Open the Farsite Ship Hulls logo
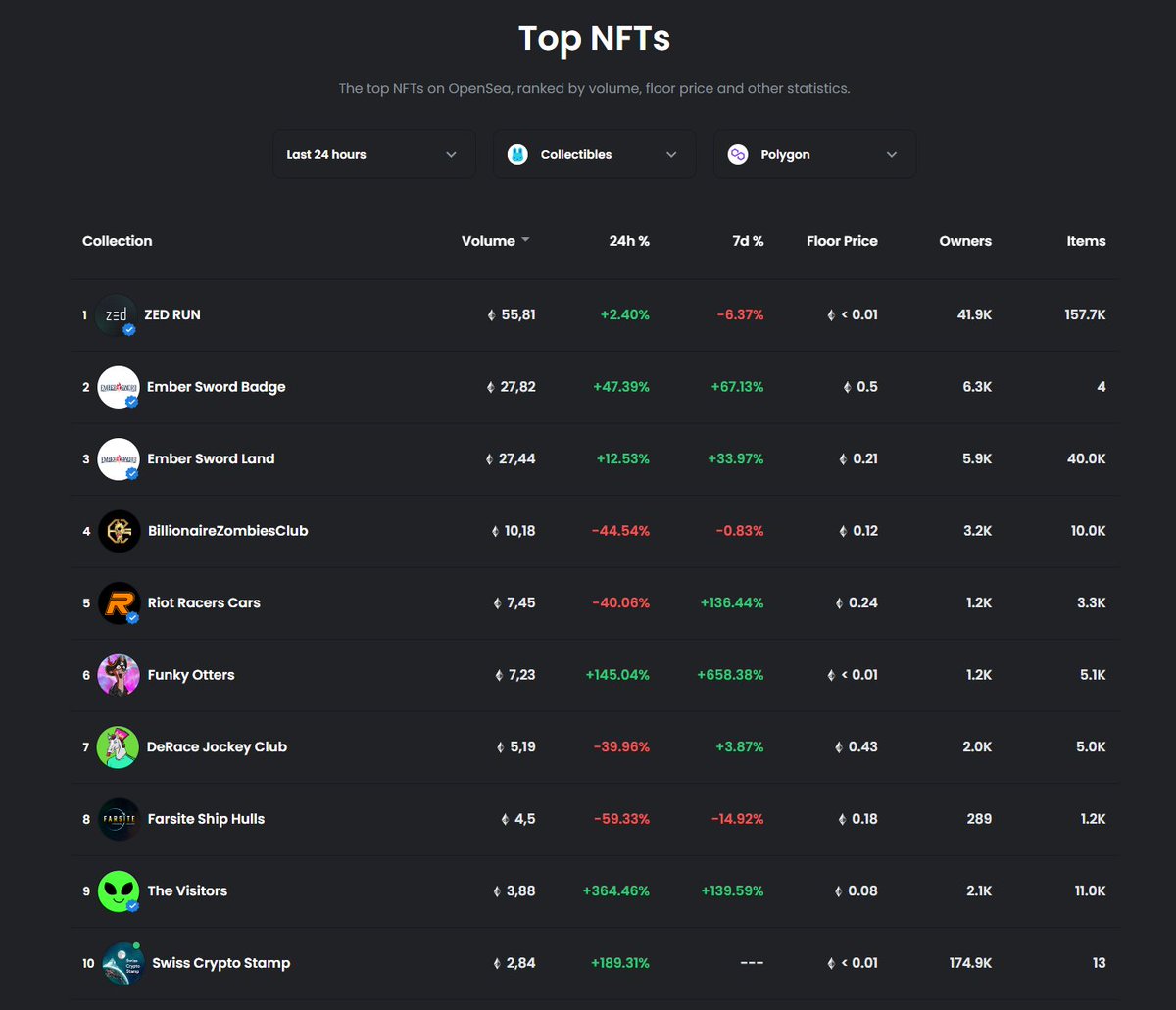Image resolution: width=1176 pixels, height=1010 pixels. click(118, 818)
